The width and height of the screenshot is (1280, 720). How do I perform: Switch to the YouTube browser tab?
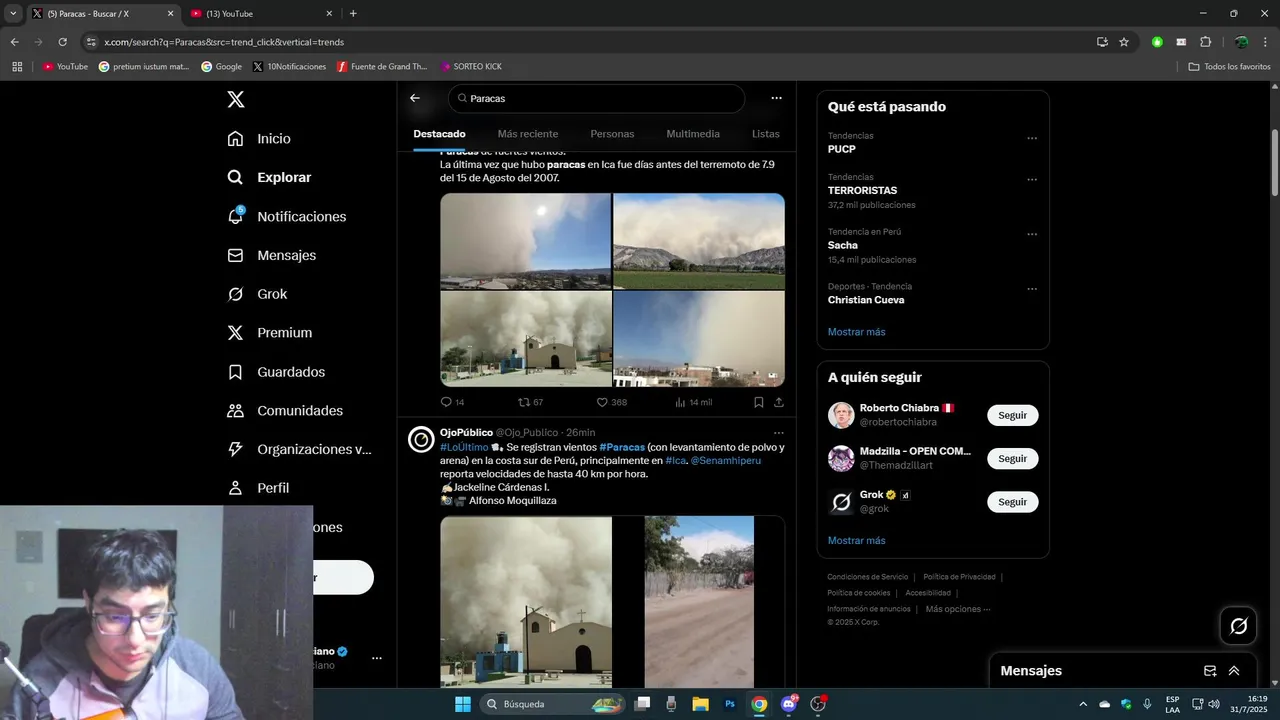point(261,13)
